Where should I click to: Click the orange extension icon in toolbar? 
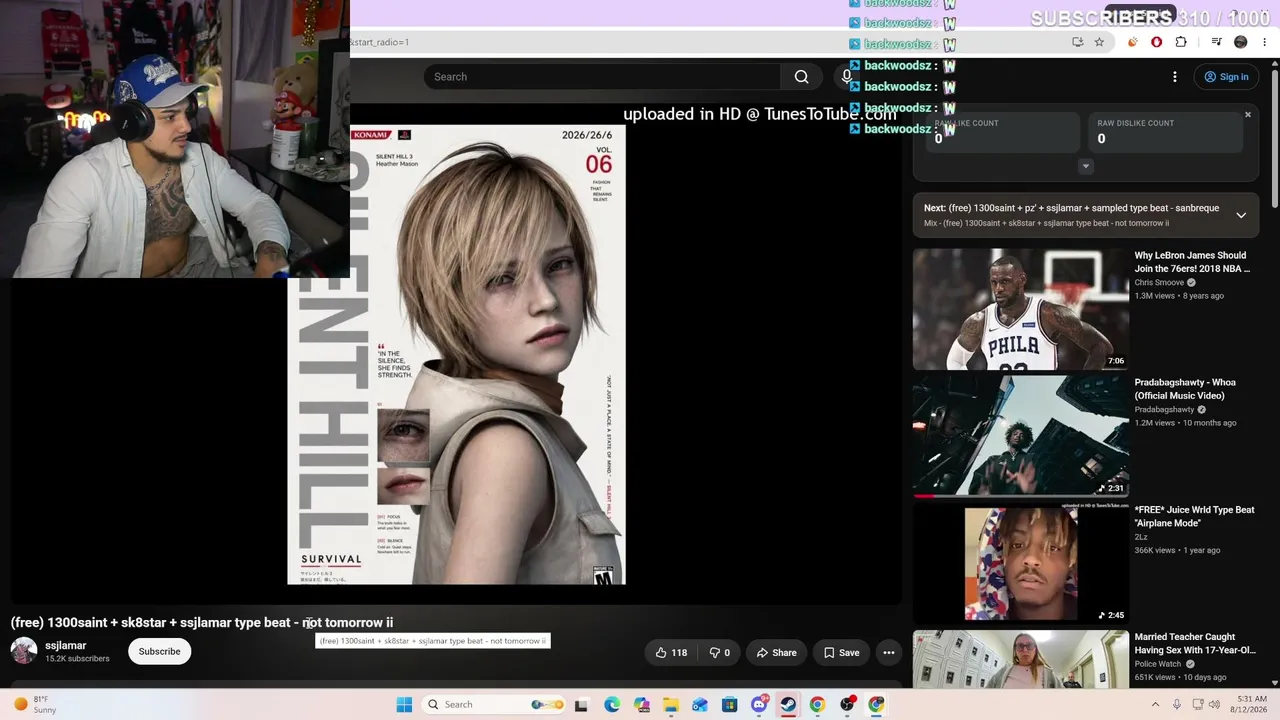pyautogui.click(x=1133, y=42)
